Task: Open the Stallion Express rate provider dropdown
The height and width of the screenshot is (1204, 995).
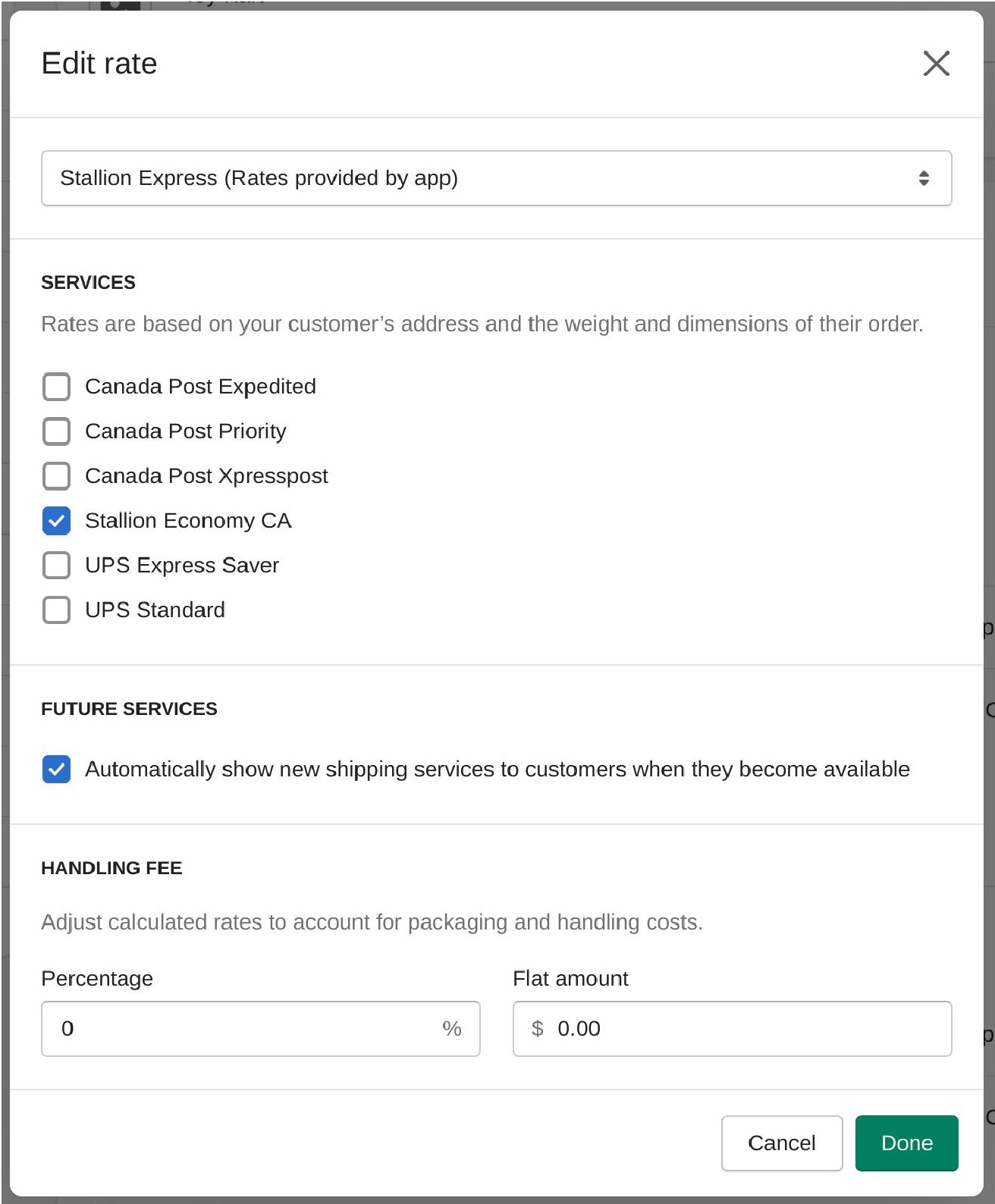Action: pos(497,178)
